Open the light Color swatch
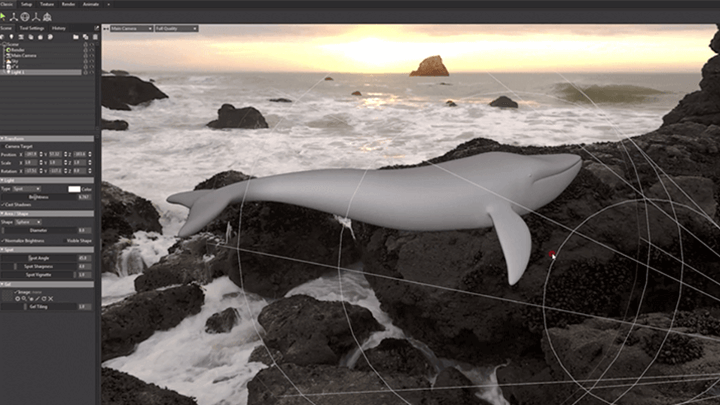Viewport: 720px width, 405px height. point(74,189)
